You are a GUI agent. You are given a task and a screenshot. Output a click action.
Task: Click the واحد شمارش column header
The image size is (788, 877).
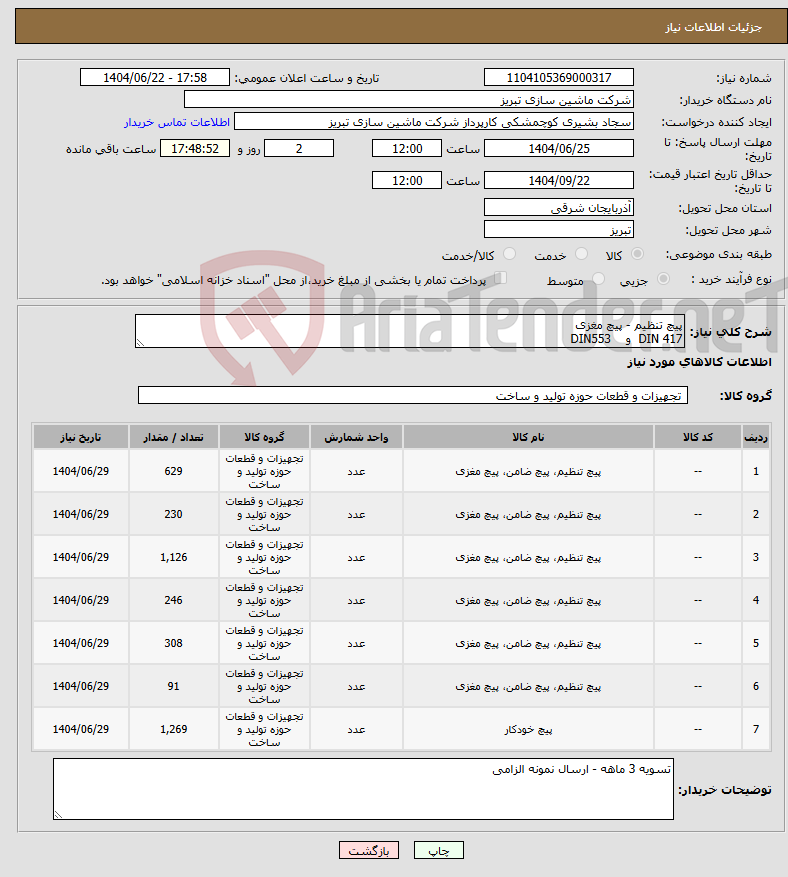point(356,437)
